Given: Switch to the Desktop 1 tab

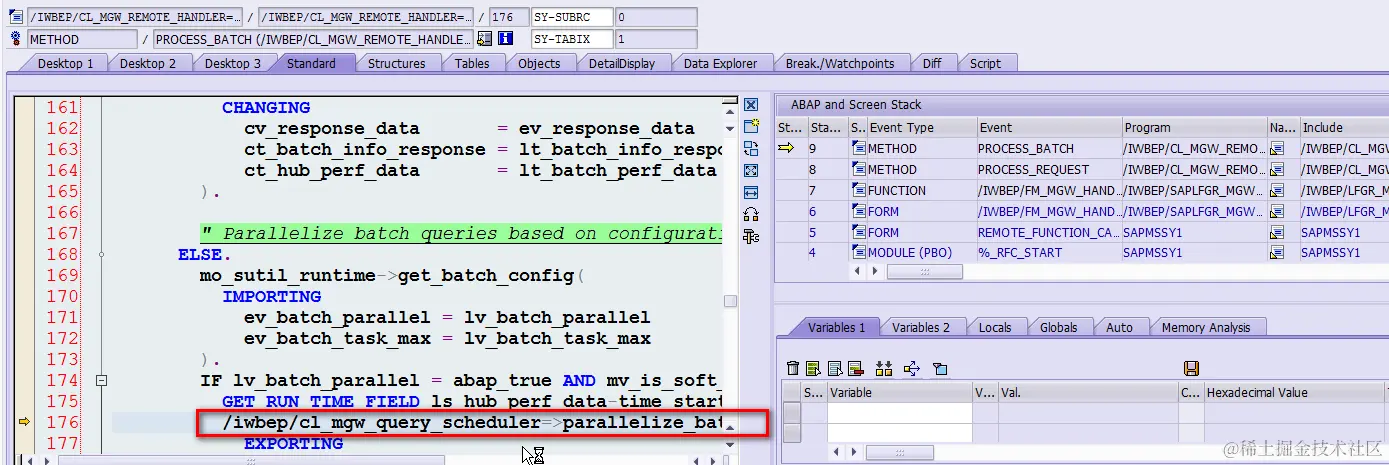Looking at the screenshot, I should pos(64,63).
